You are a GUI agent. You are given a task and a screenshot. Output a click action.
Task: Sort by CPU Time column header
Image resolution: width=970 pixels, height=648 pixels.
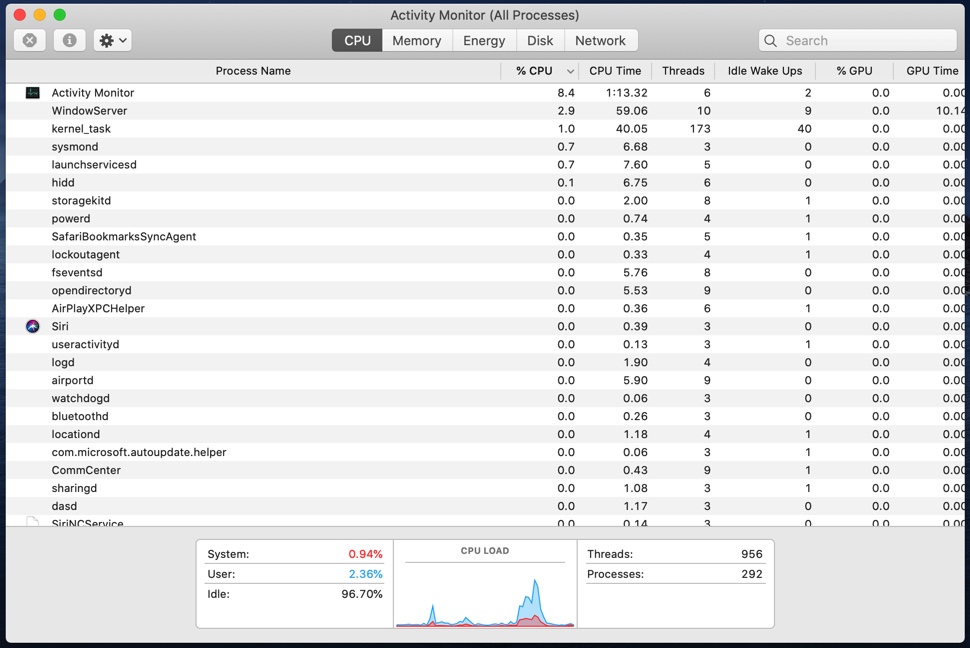point(615,71)
